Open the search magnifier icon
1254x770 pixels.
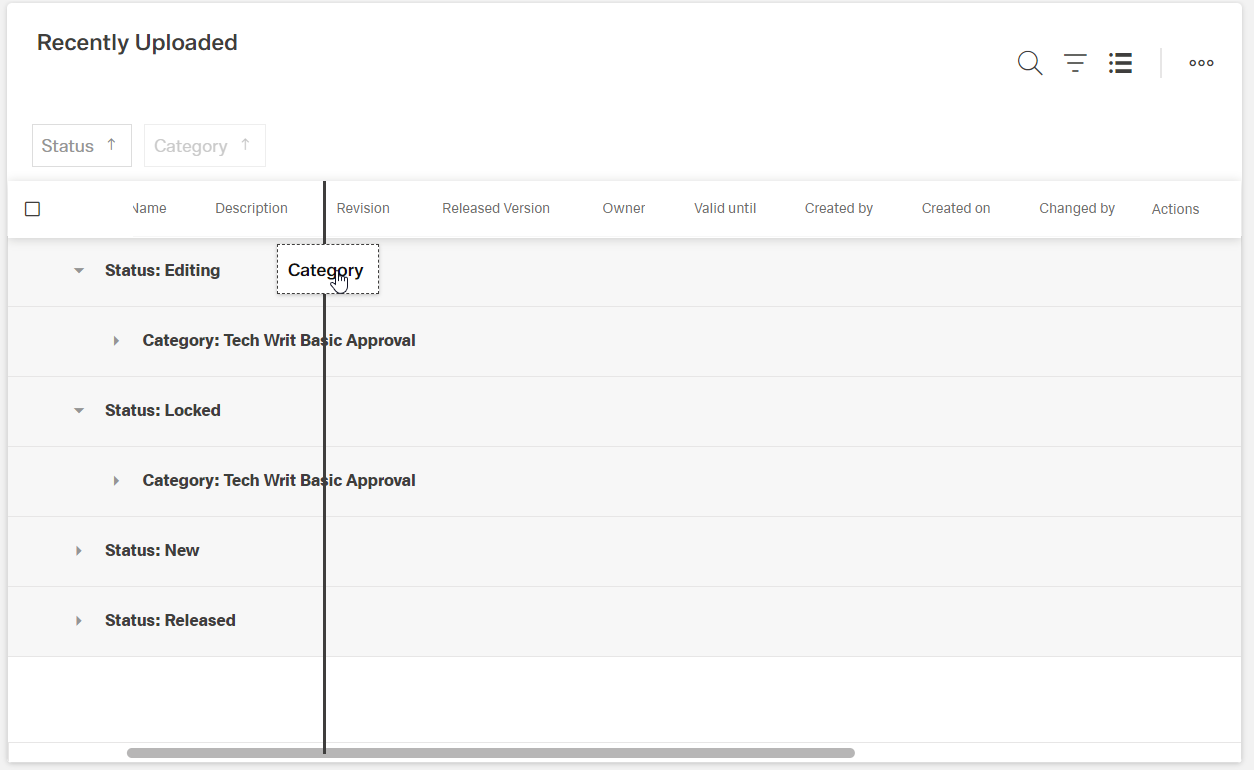[x=1030, y=63]
